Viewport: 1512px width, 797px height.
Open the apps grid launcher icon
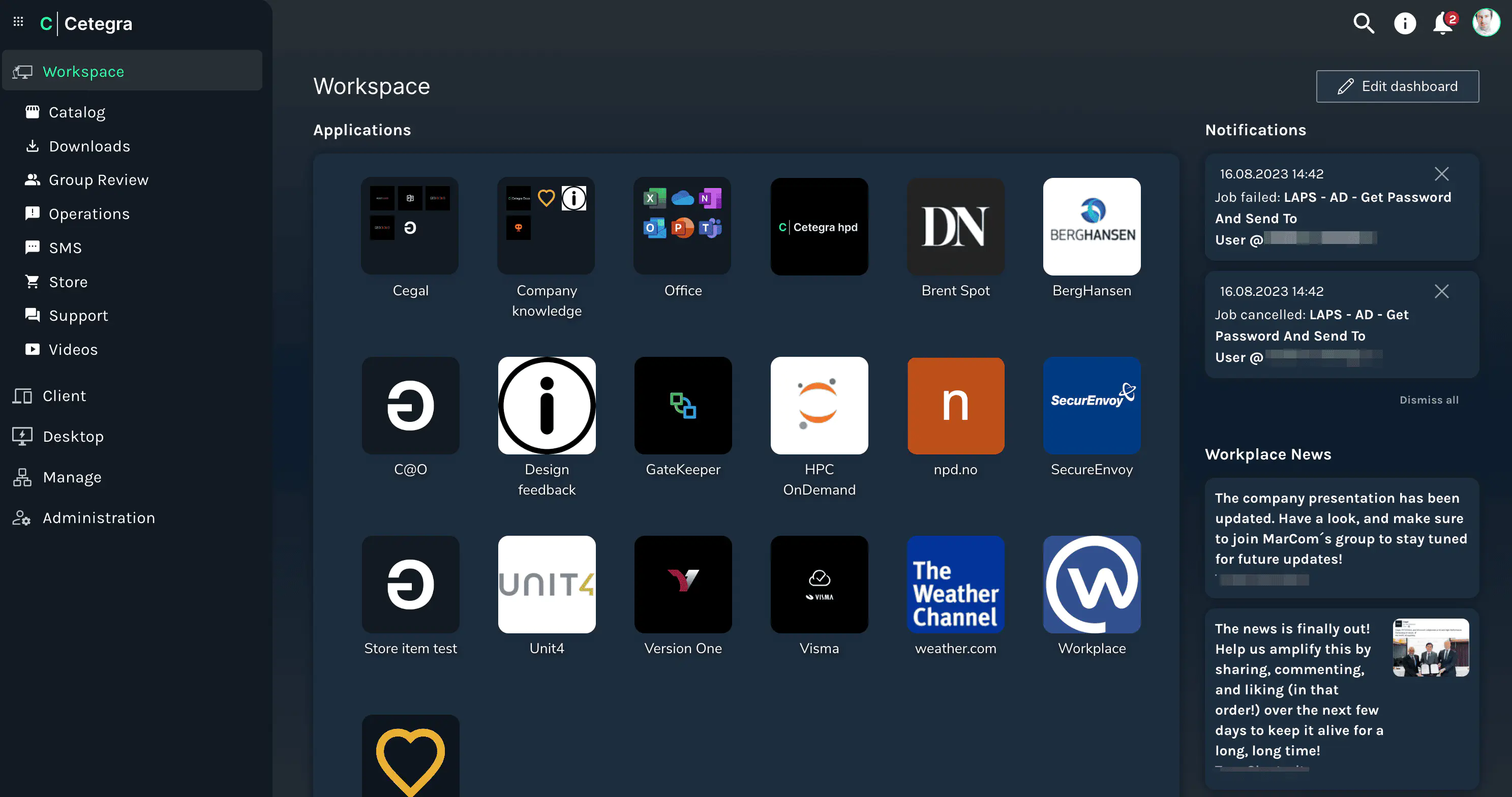click(x=18, y=22)
